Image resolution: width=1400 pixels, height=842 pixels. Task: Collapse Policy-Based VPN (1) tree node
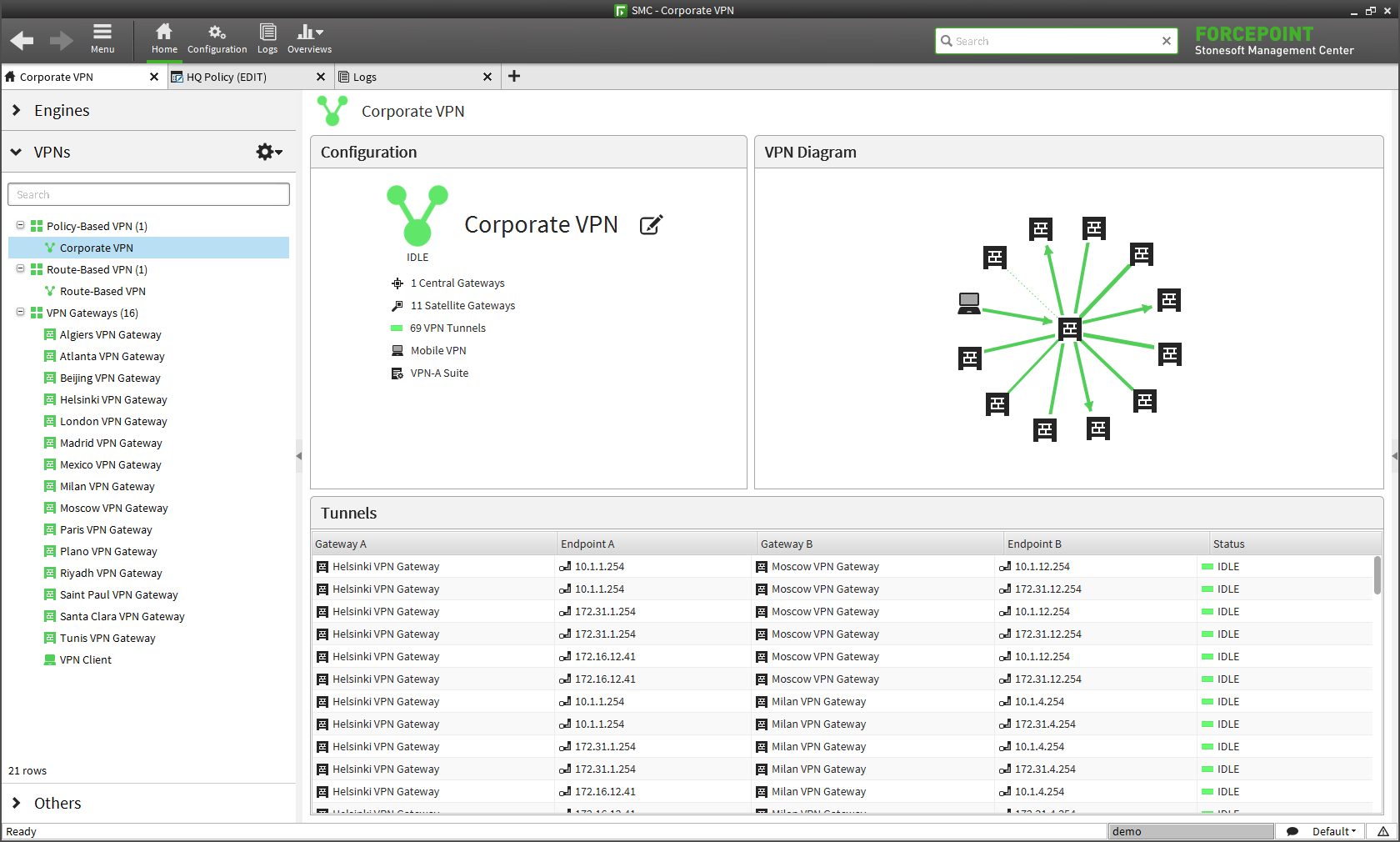pyautogui.click(x=21, y=225)
